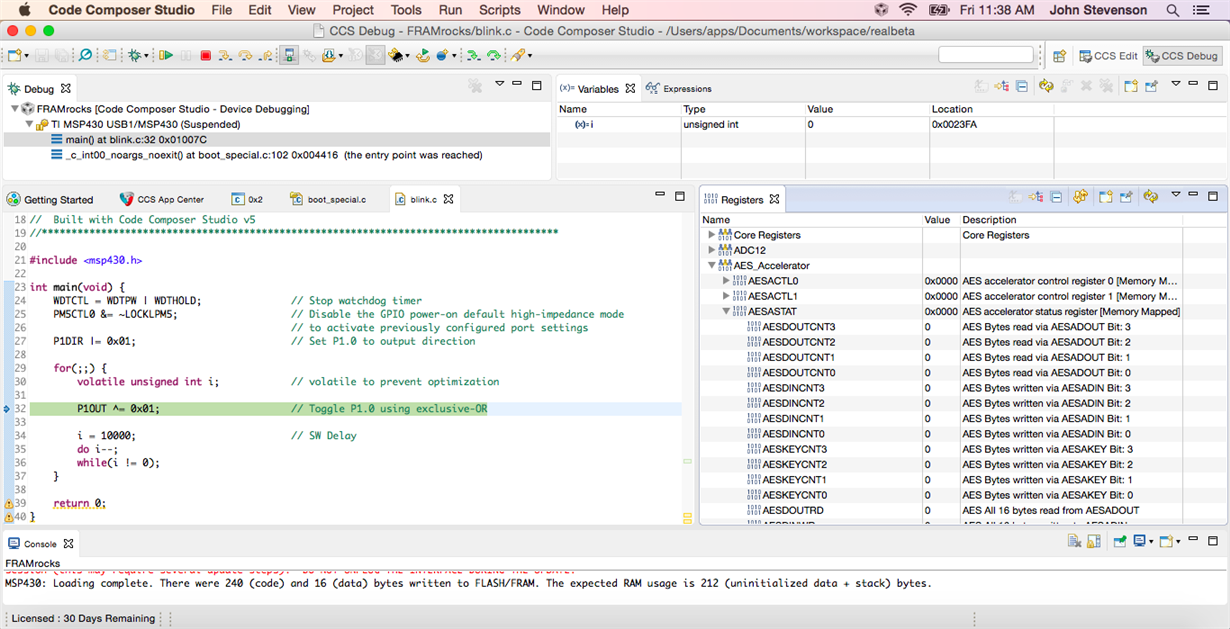Viewport: 1230px width, 629px height.
Task: Switch to CCS Edit perspective
Action: 1108,56
